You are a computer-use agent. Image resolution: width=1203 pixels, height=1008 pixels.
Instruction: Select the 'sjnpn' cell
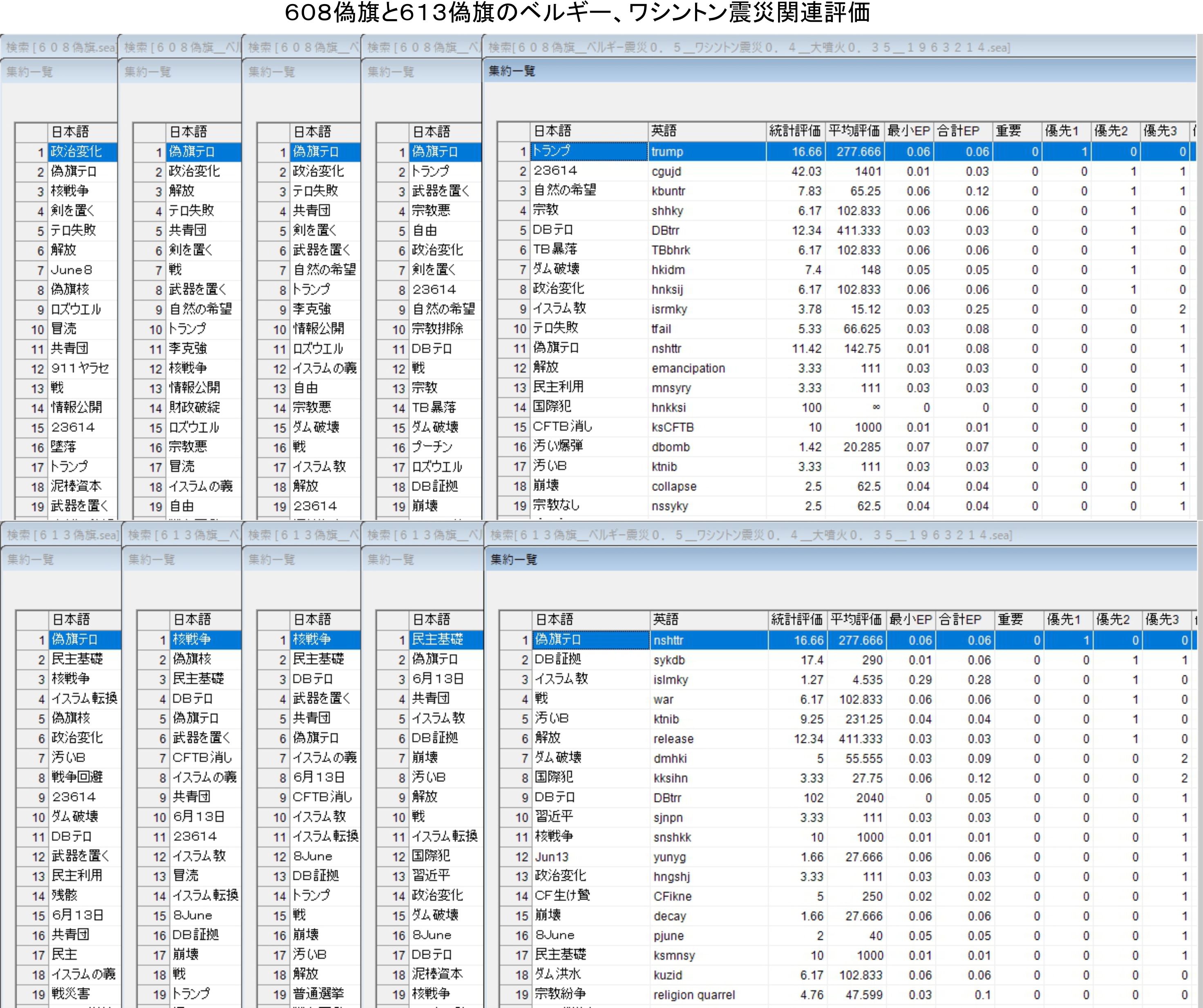(709, 817)
